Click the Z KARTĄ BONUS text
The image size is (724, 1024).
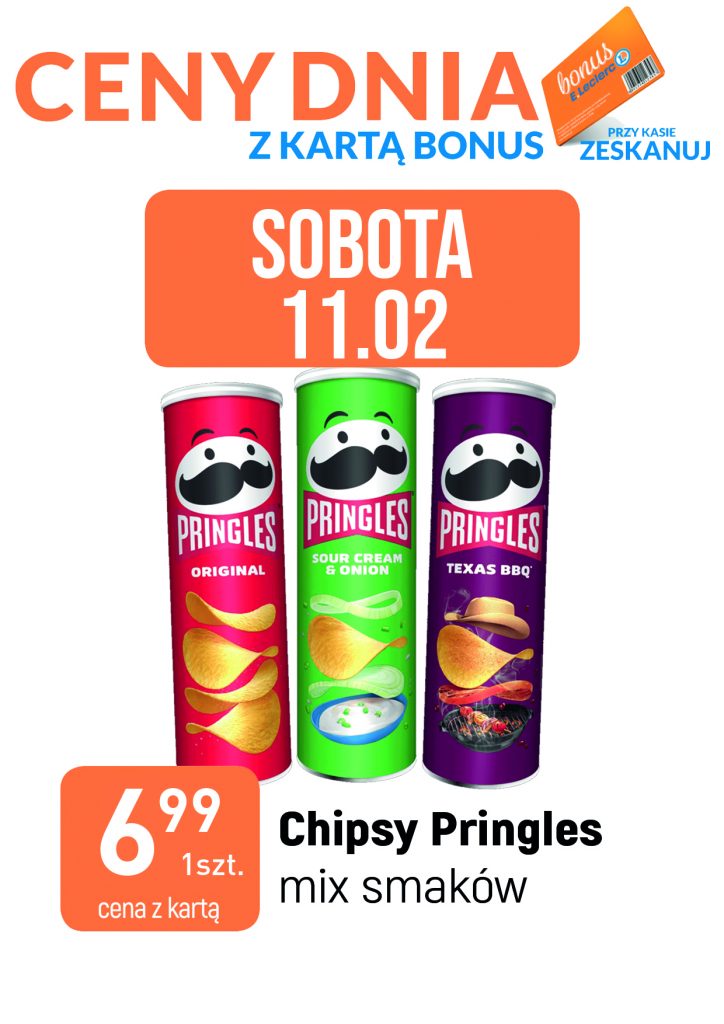coord(396,145)
